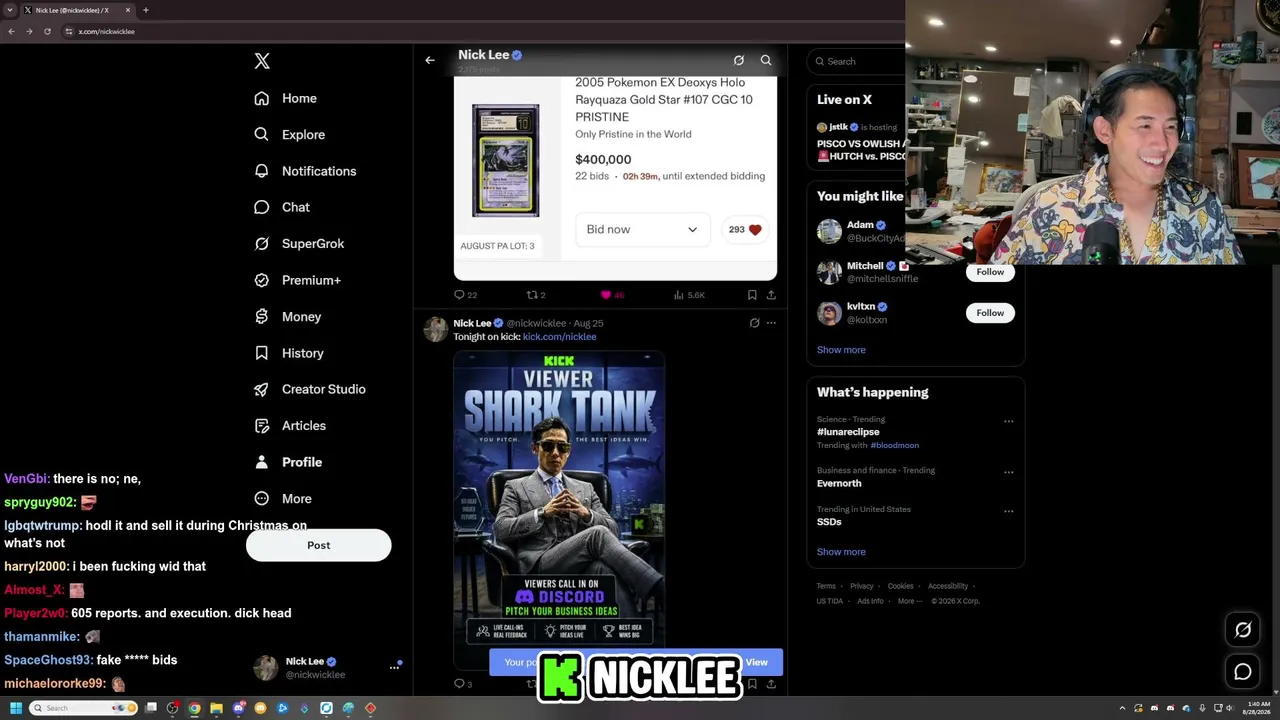Open Grok from the Nick Lee profile header
Screen dimensions: 1280x720
point(738,60)
